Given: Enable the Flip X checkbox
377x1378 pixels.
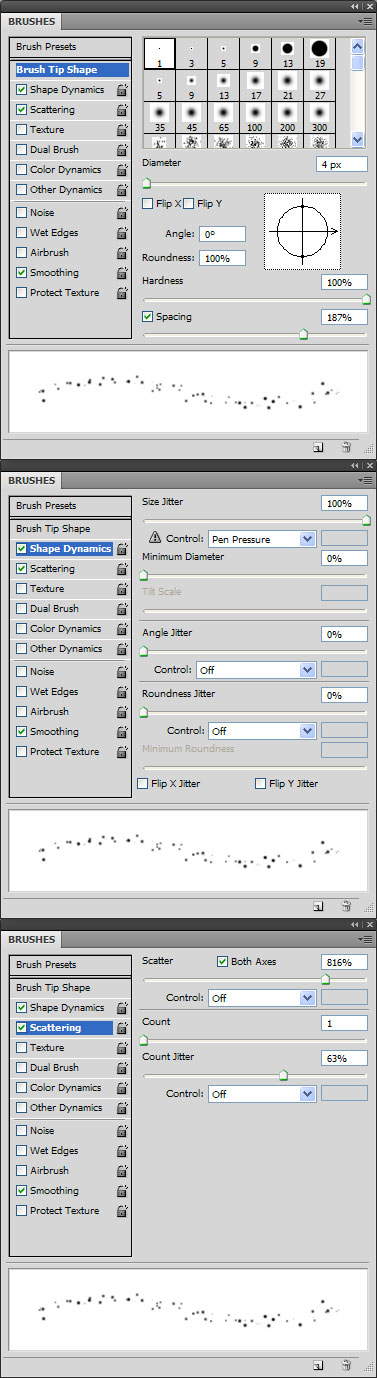Looking at the screenshot, I should [148, 204].
